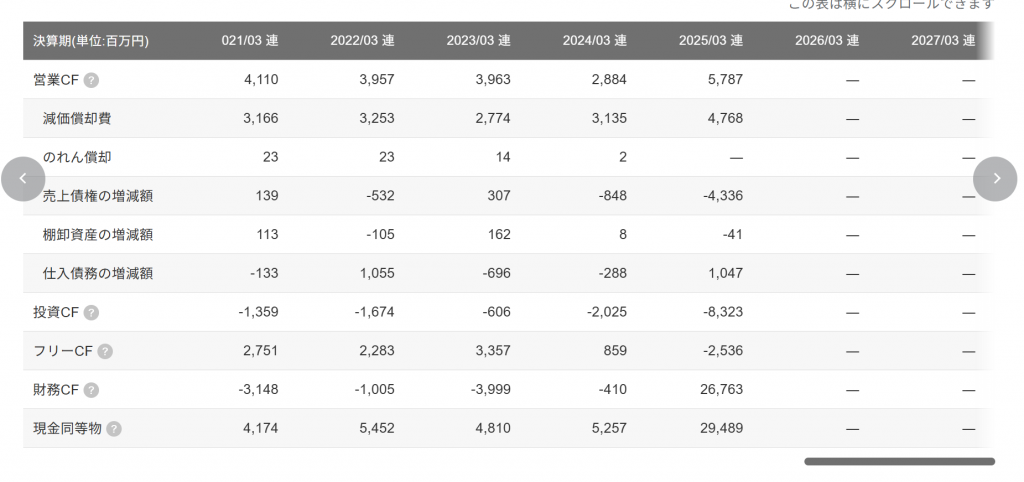Select the 2026/03 連 column header
The height and width of the screenshot is (482, 1024).
(x=826, y=41)
